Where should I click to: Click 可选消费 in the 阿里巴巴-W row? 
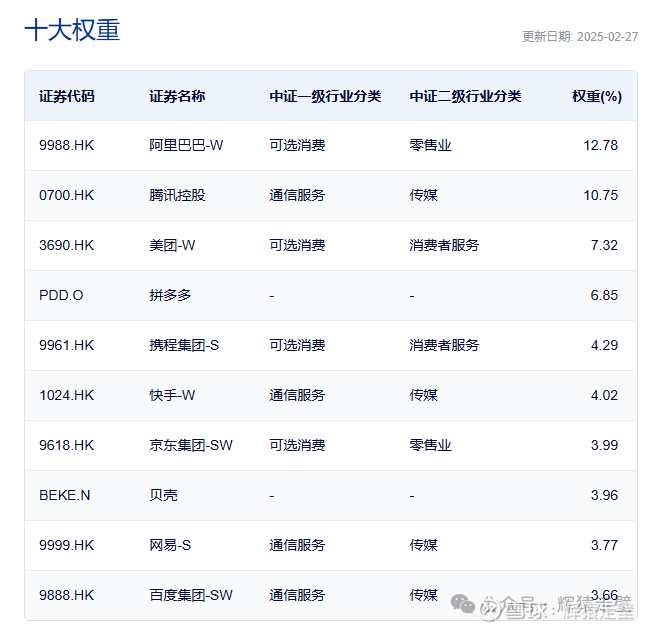[297, 145]
